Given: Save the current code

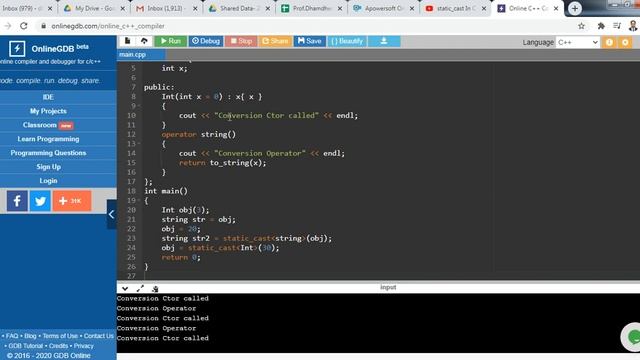Looking at the screenshot, I should (x=309, y=41).
